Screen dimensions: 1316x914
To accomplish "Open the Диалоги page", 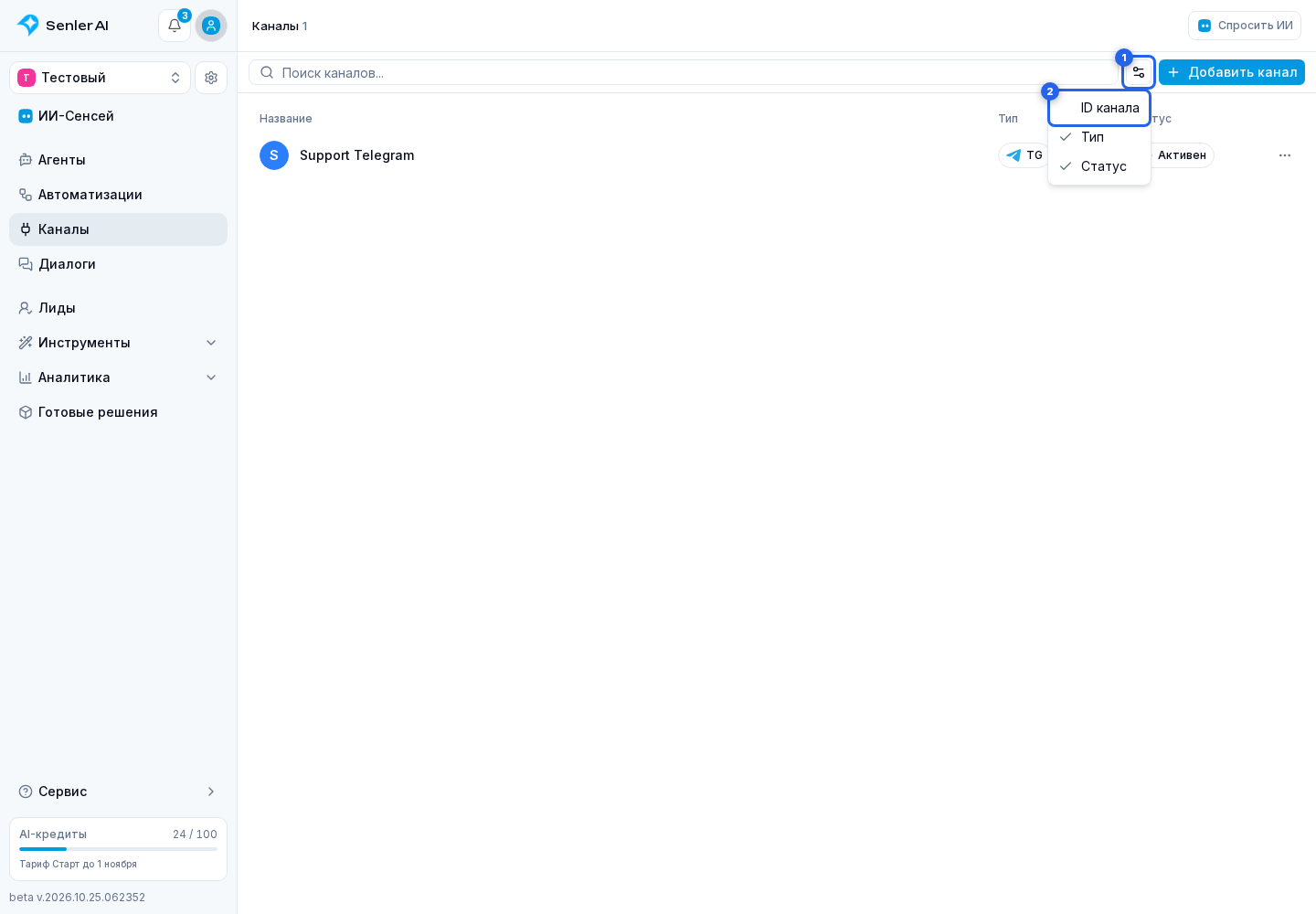I will click(118, 264).
